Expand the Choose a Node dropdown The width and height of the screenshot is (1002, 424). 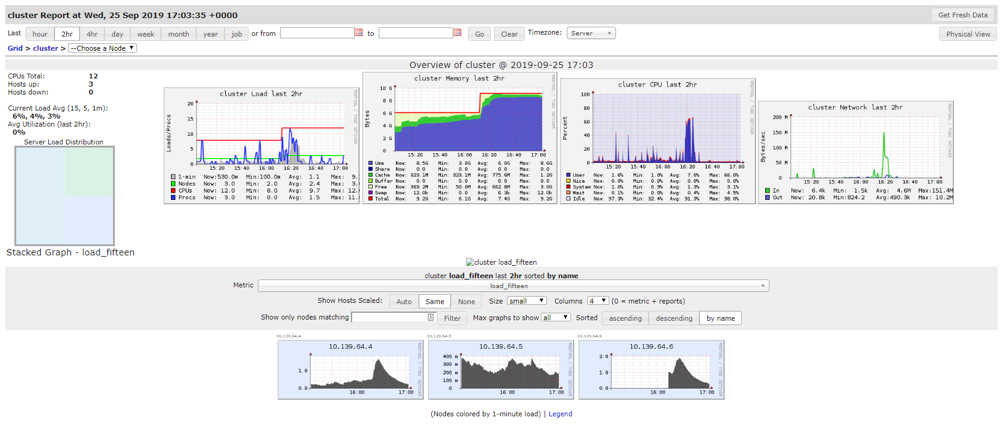pyautogui.click(x=102, y=48)
